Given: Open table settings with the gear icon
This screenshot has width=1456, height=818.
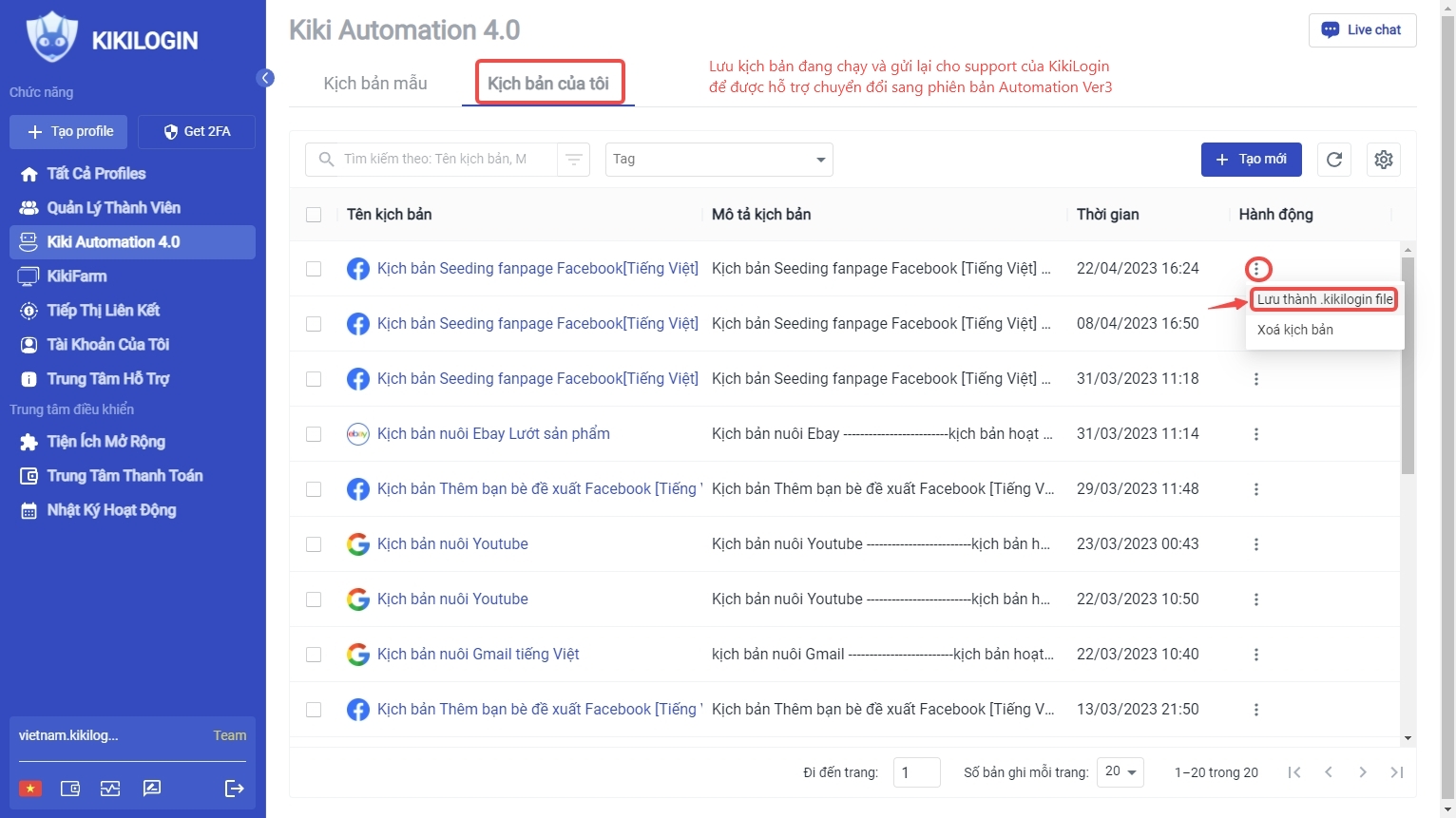Looking at the screenshot, I should click(1384, 160).
